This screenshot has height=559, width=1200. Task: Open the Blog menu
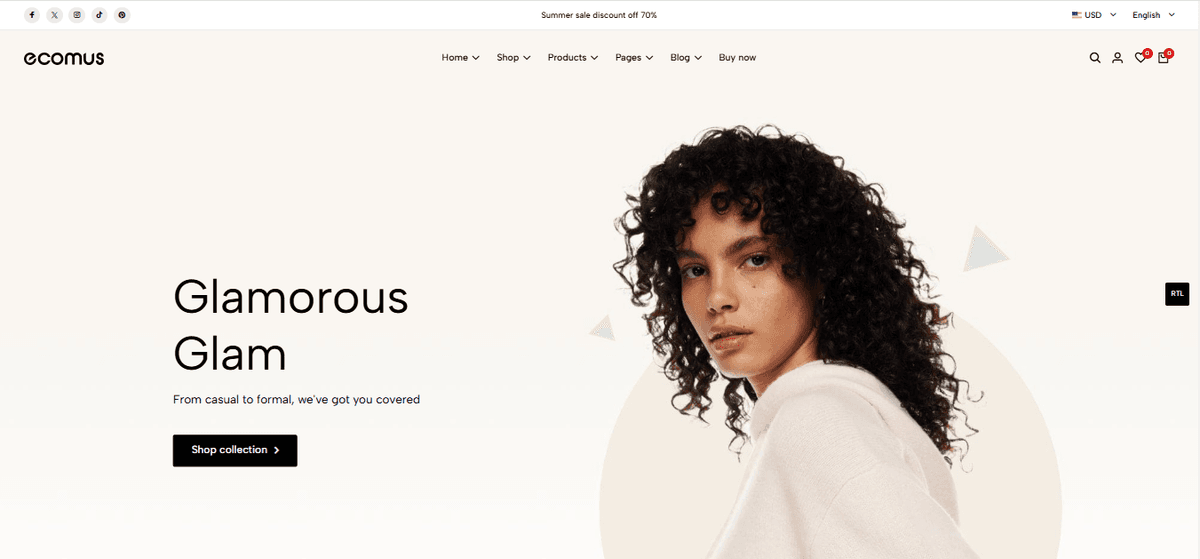(686, 58)
